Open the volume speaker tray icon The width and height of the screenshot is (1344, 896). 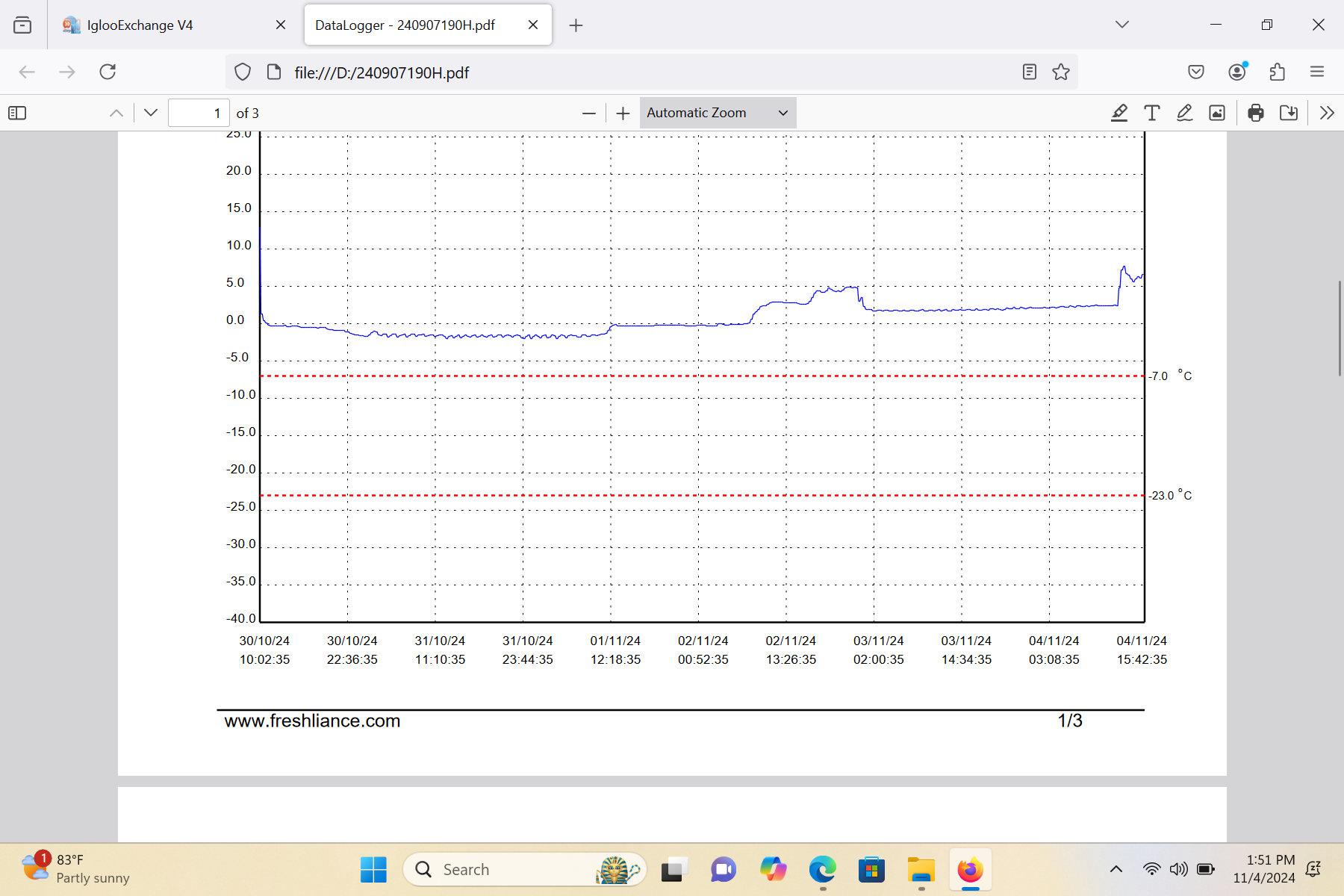point(1178,869)
